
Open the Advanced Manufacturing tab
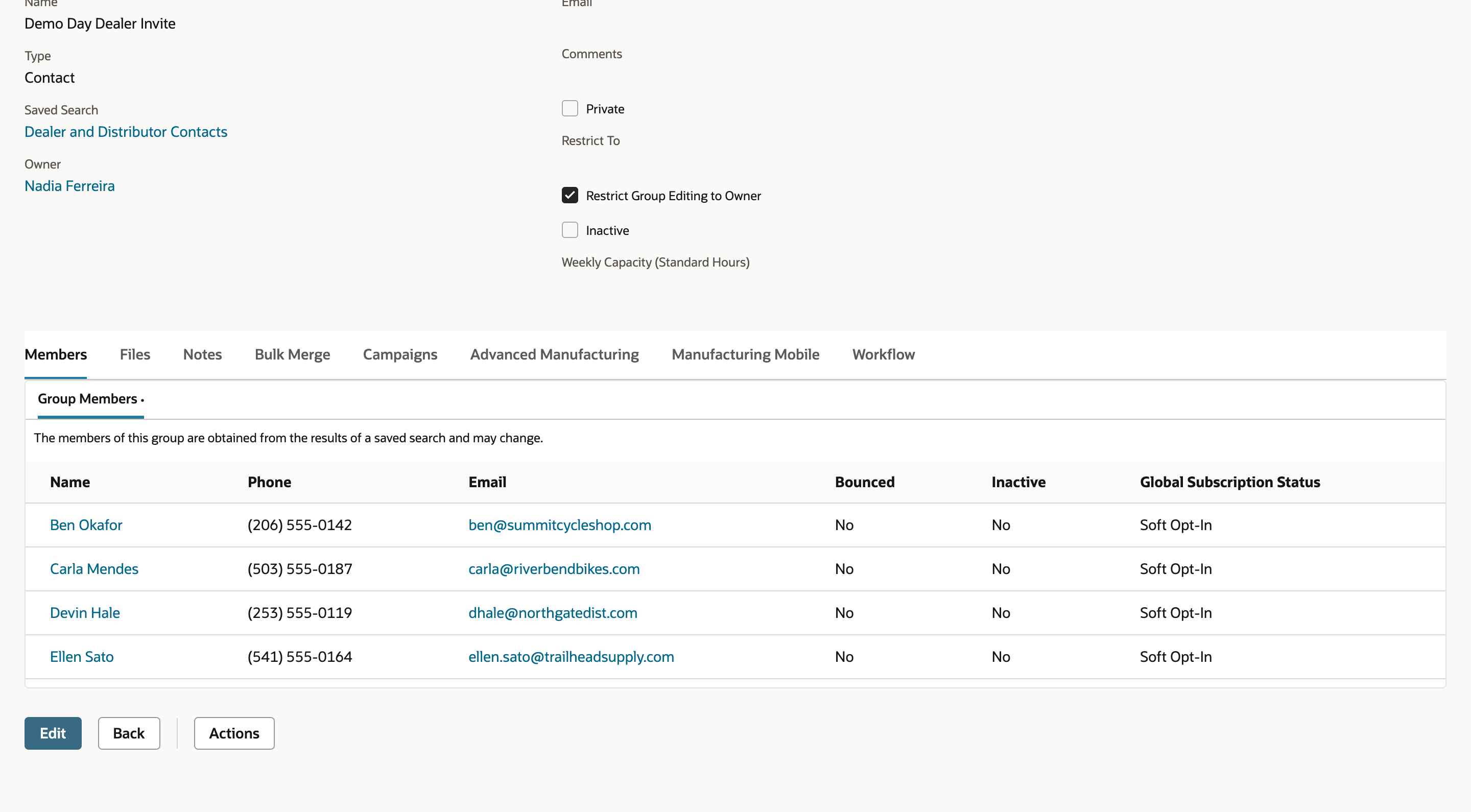(x=554, y=354)
